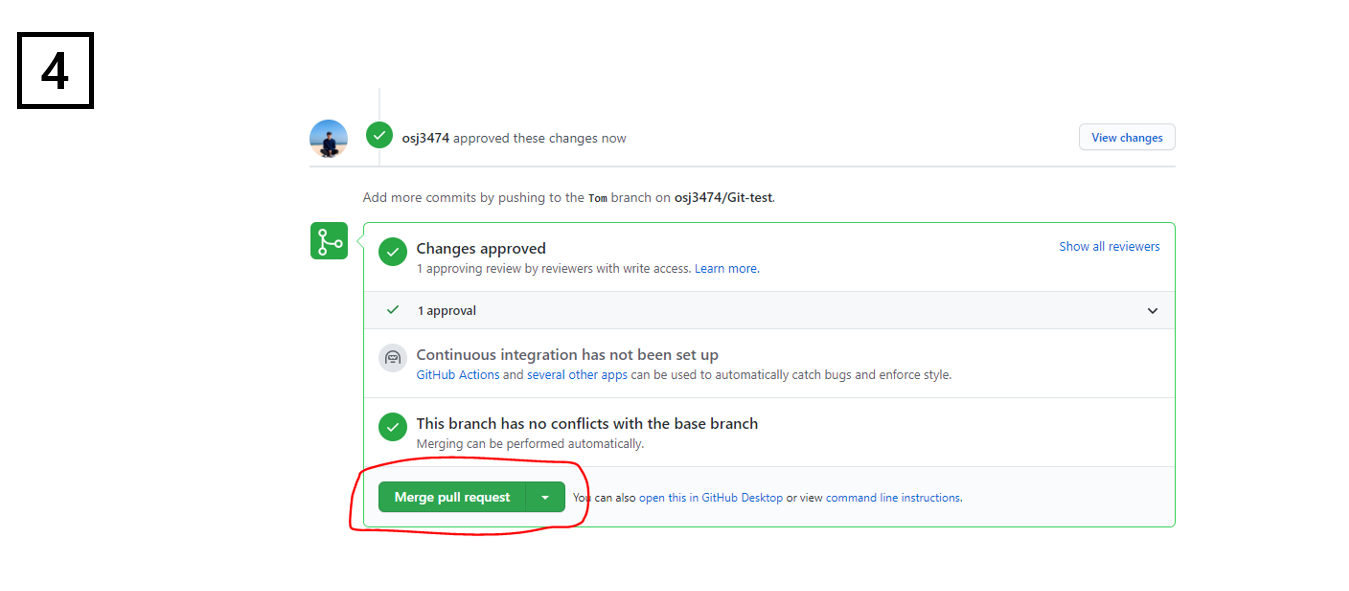The height and width of the screenshot is (591, 1349).
Task: Click 'Continuous integration has not been set up'
Action: [x=567, y=355]
